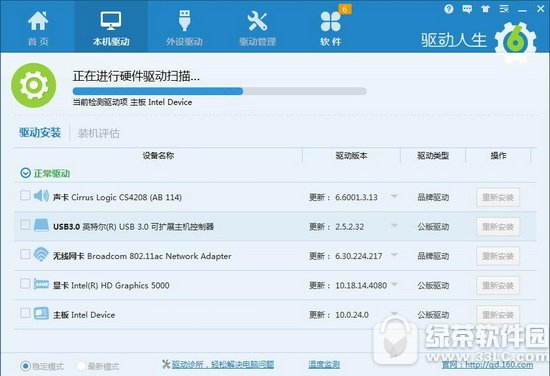Click the hardware scan progress bar
The height and width of the screenshot is (376, 550).
point(220,92)
